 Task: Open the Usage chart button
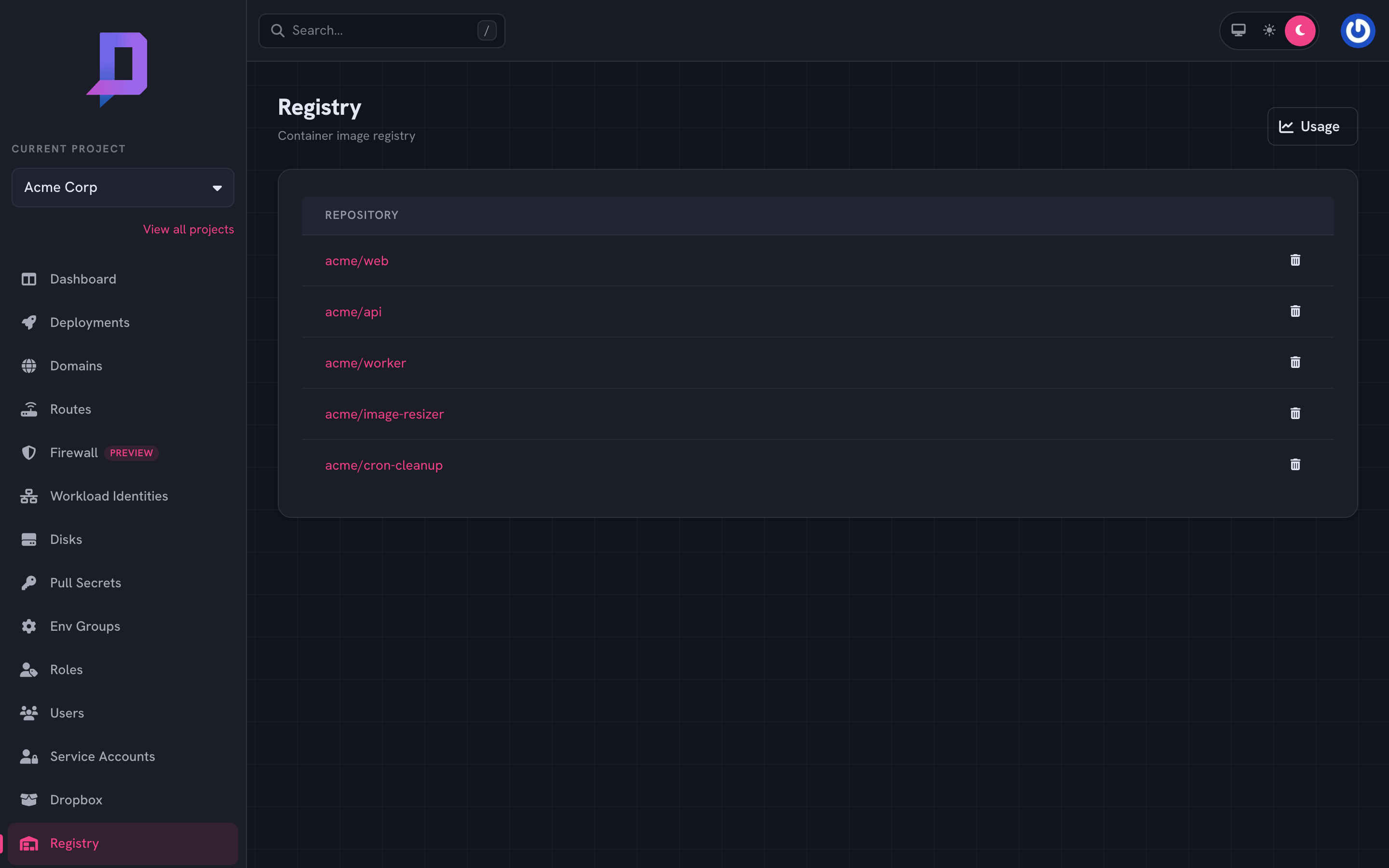[1312, 126]
